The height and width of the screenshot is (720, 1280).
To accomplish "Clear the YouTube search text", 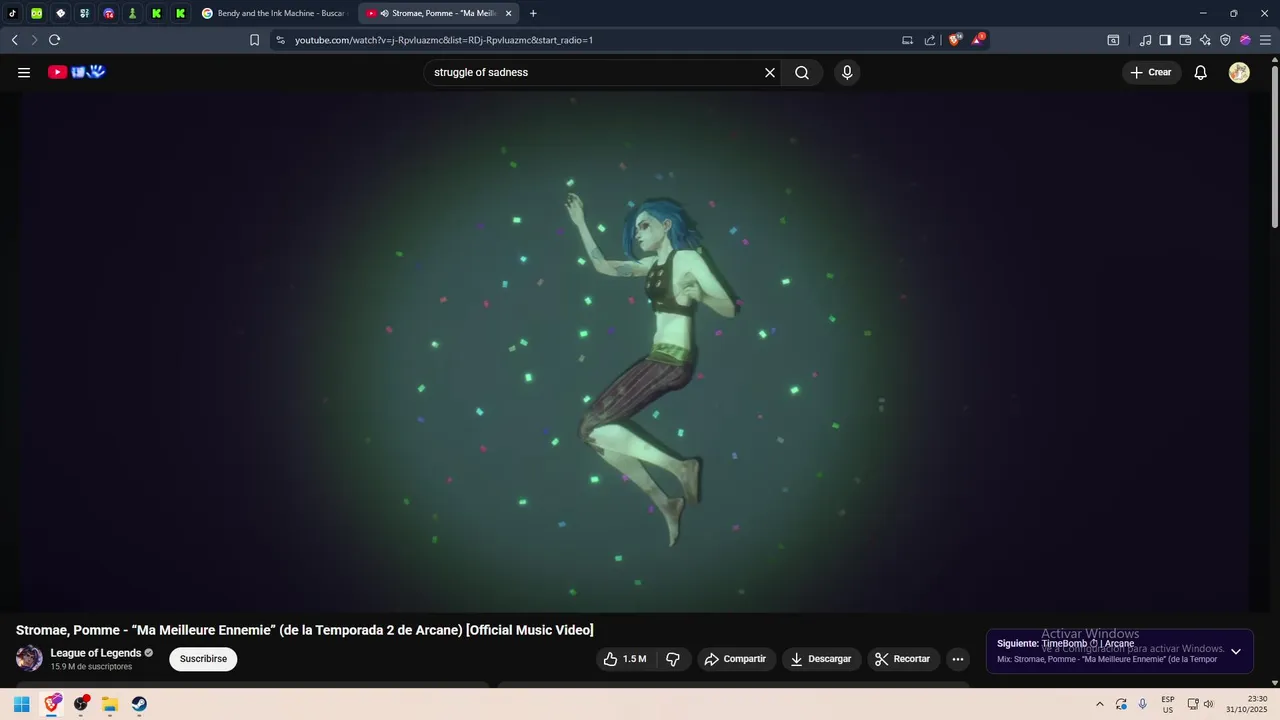I will (x=770, y=72).
